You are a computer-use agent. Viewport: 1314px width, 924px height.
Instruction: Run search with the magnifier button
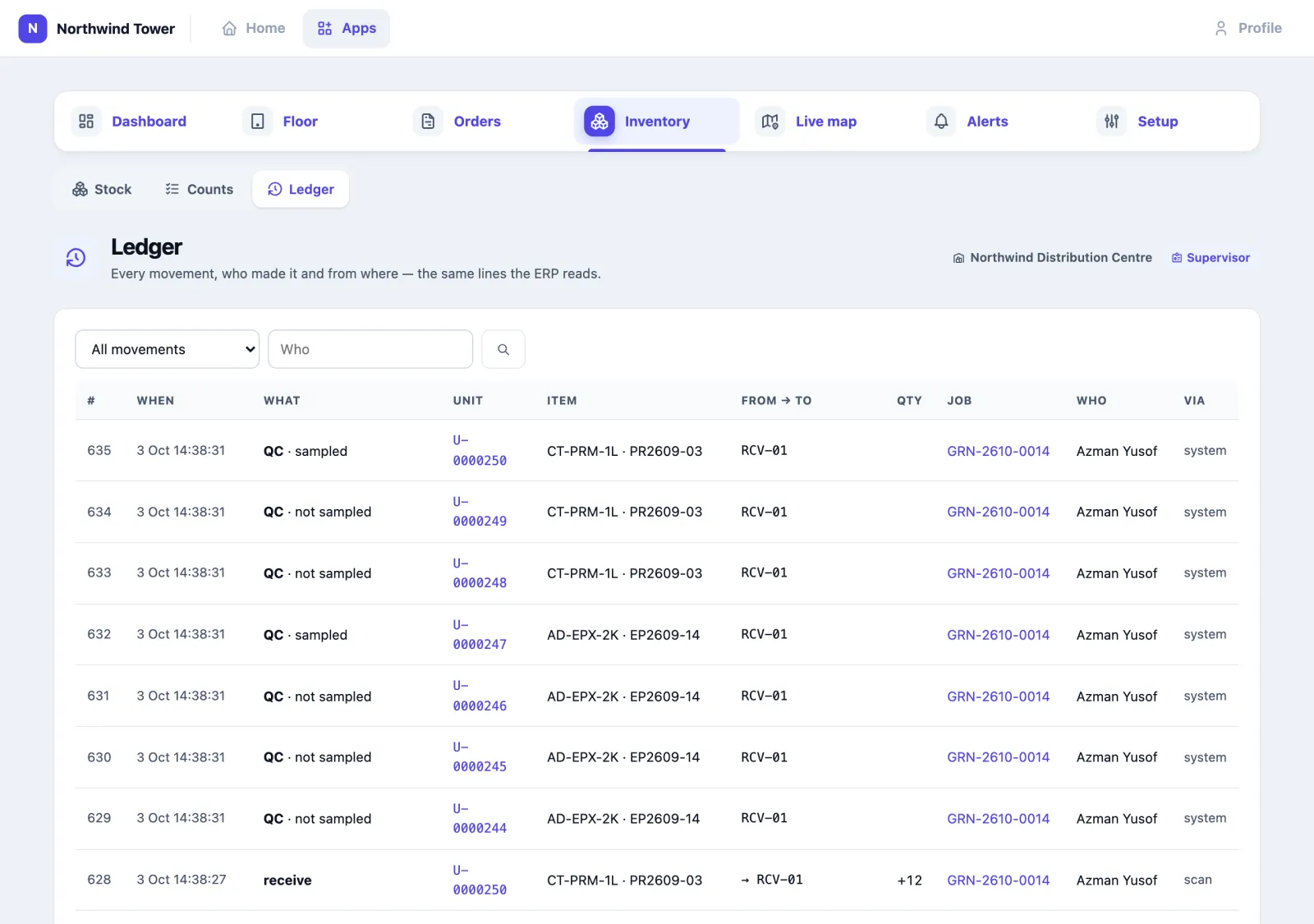coord(503,350)
